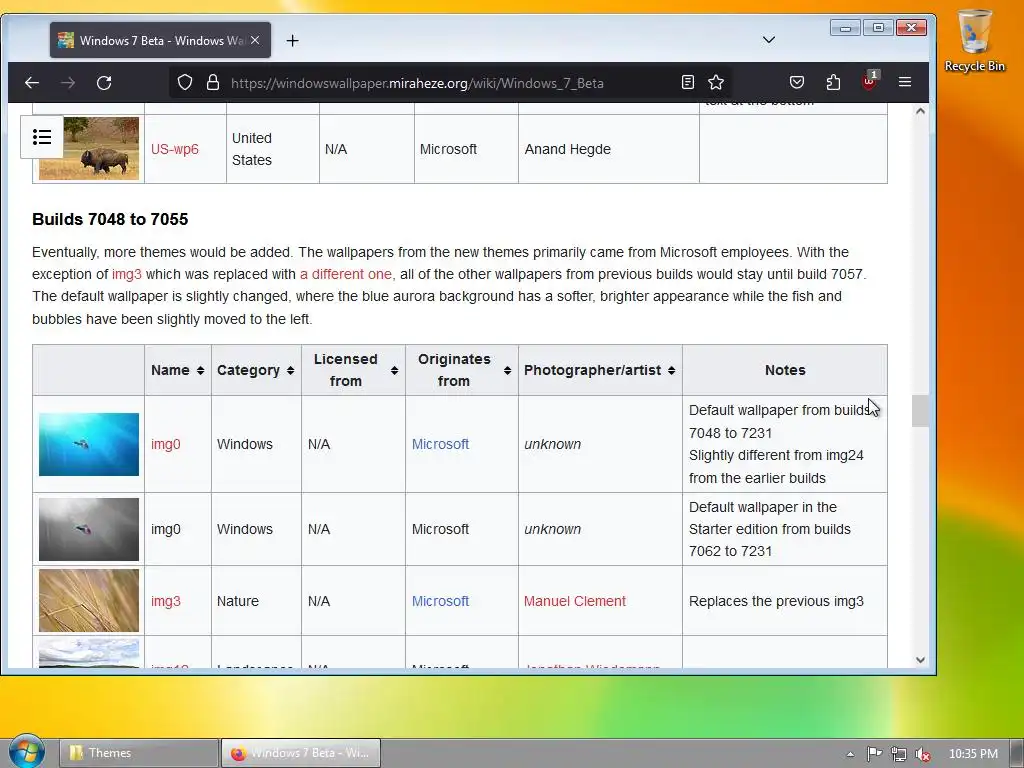Open the wheat grass img3 thumbnail
Viewport: 1024px width, 768px height.
(x=89, y=600)
